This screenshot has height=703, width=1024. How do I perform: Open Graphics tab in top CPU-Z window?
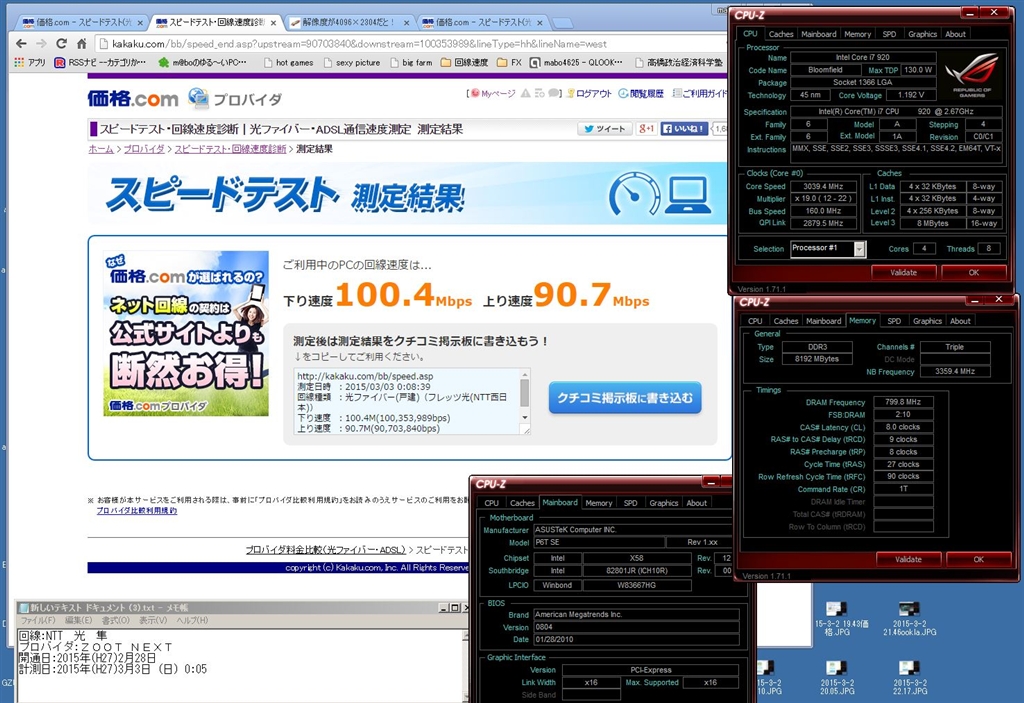coord(922,34)
